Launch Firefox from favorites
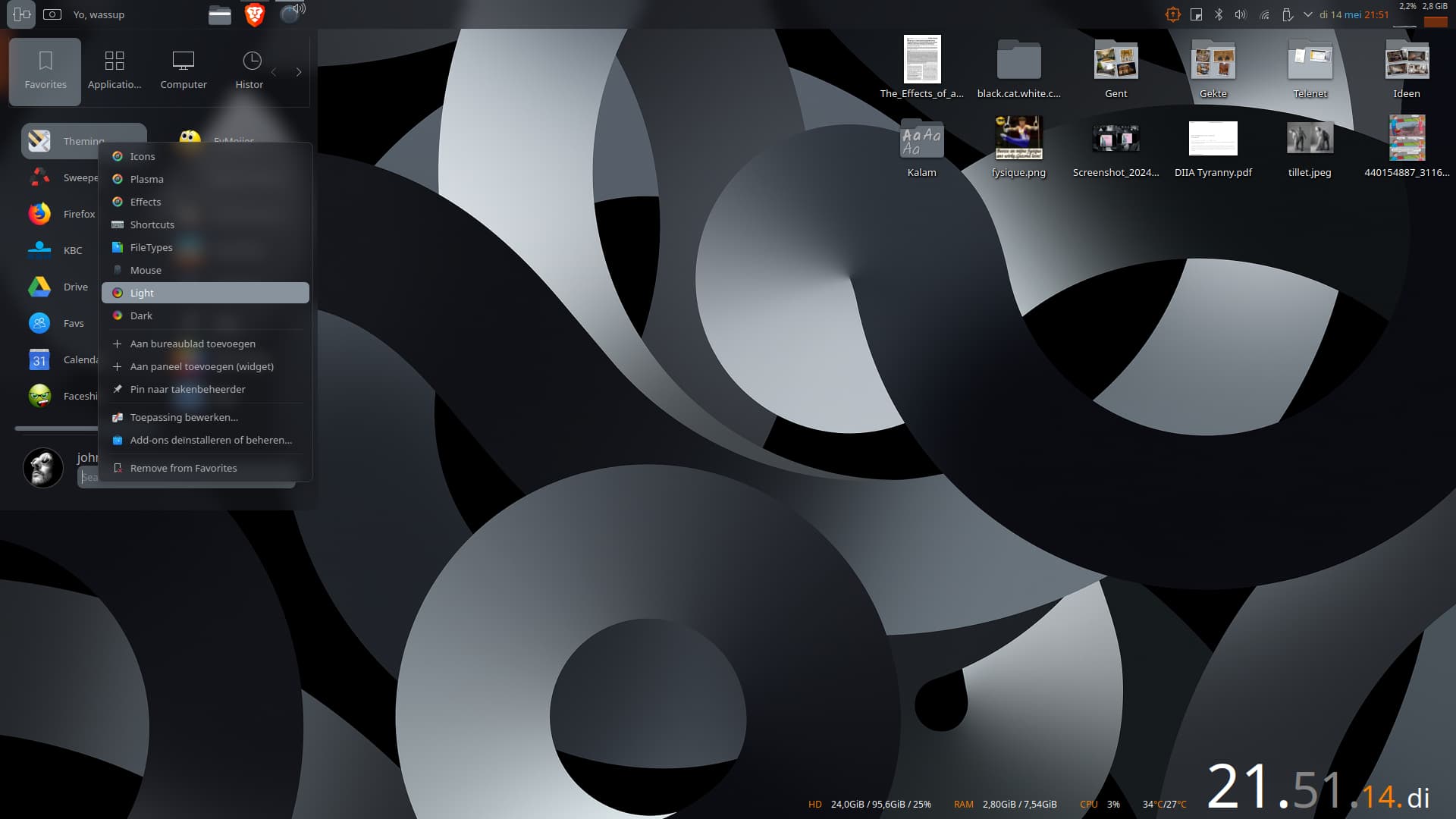1456x819 pixels. coord(62,214)
